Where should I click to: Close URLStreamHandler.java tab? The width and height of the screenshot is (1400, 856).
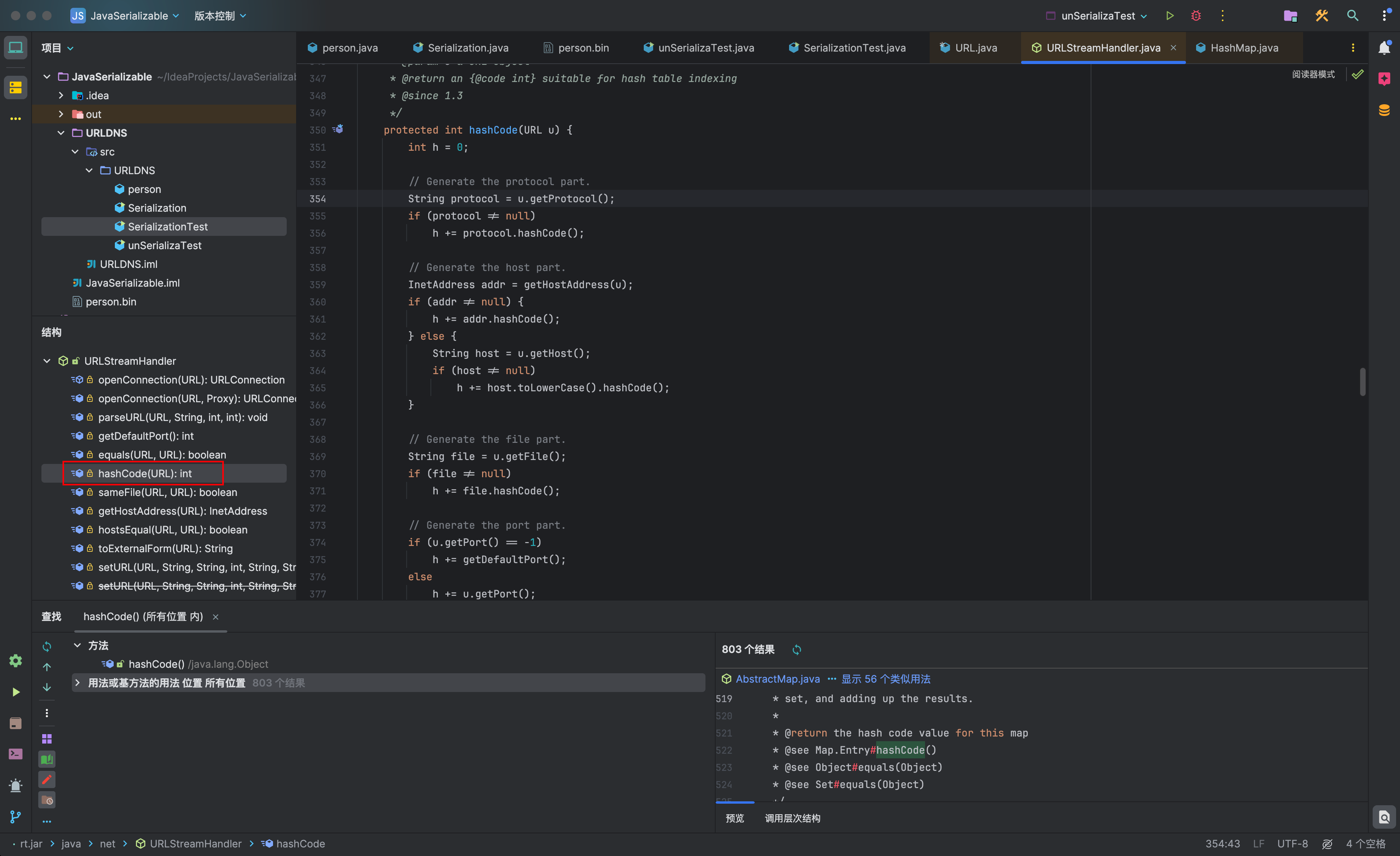pos(1173,48)
